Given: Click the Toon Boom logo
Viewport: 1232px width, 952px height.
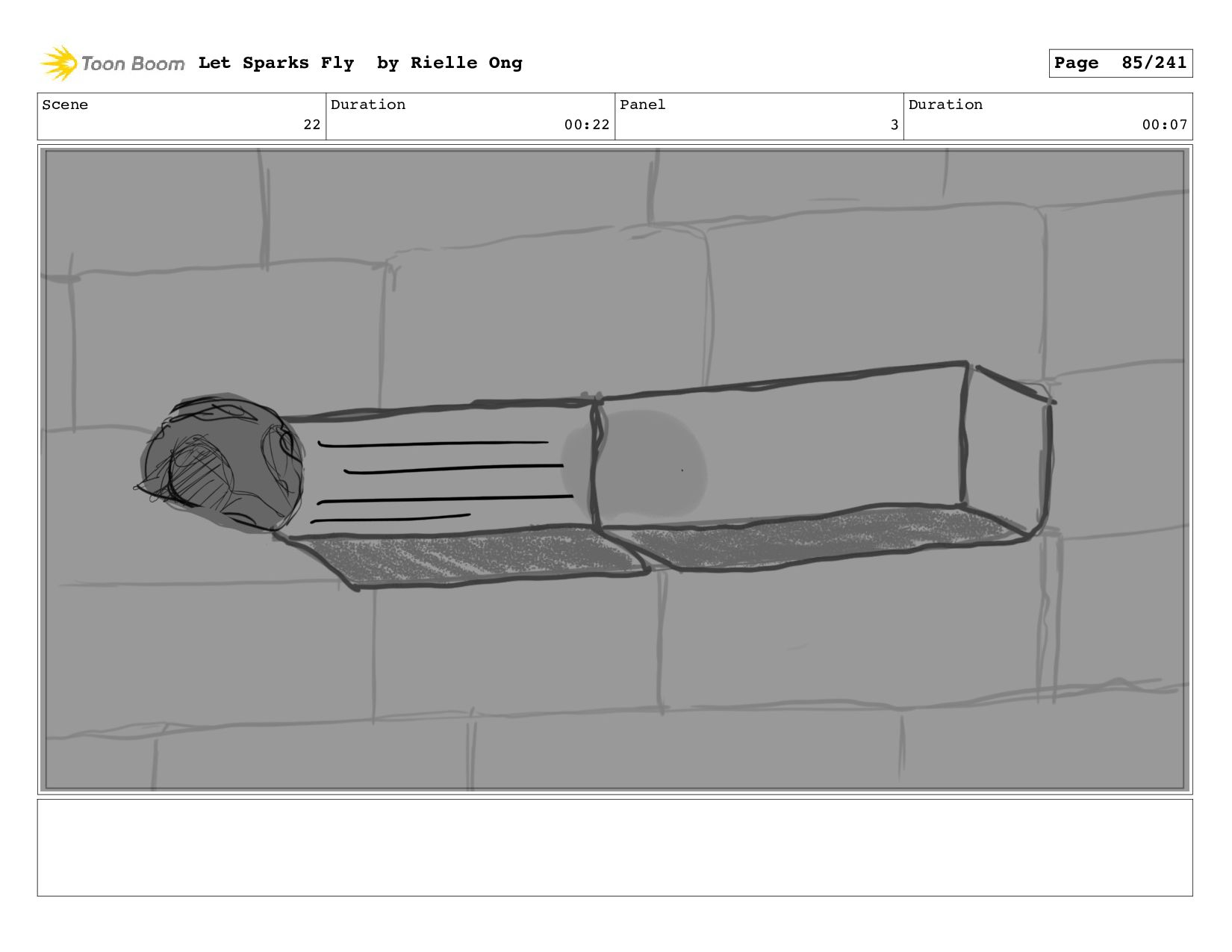Looking at the screenshot, I should 112,63.
